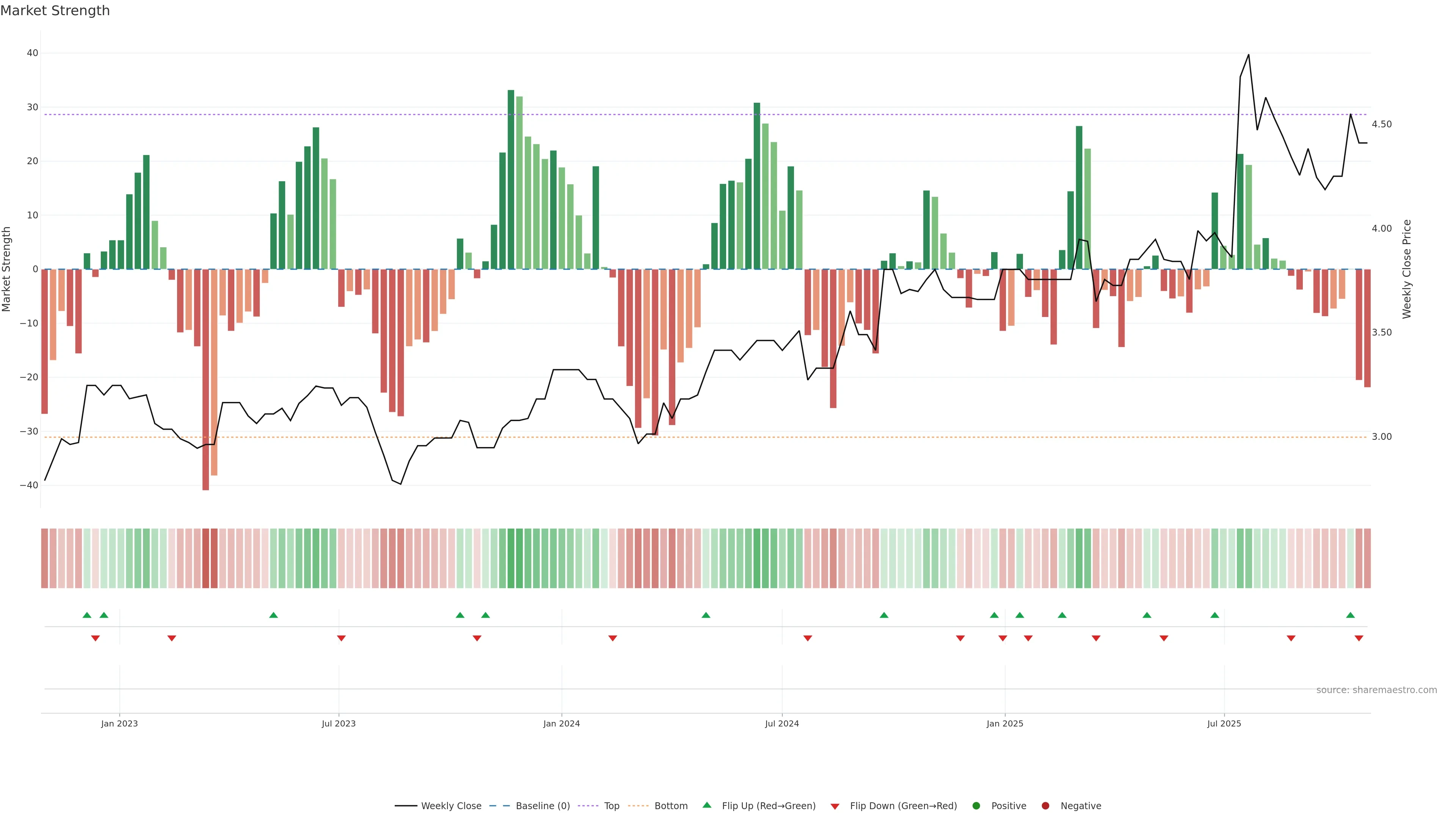Click the Jul 2025 x-axis label
This screenshot has width=1456, height=819.
pos(1224,723)
